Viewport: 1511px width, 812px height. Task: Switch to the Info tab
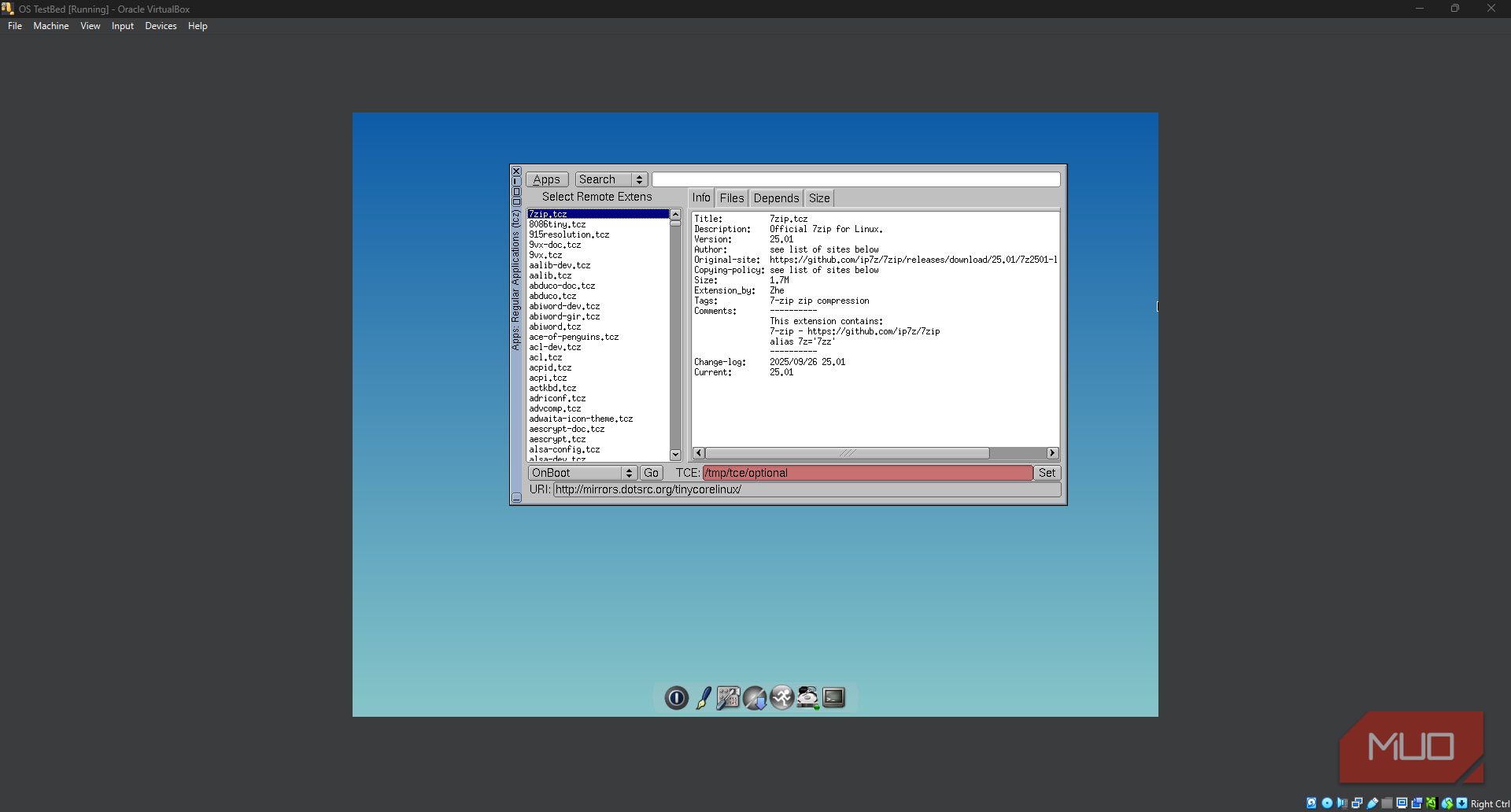701,198
